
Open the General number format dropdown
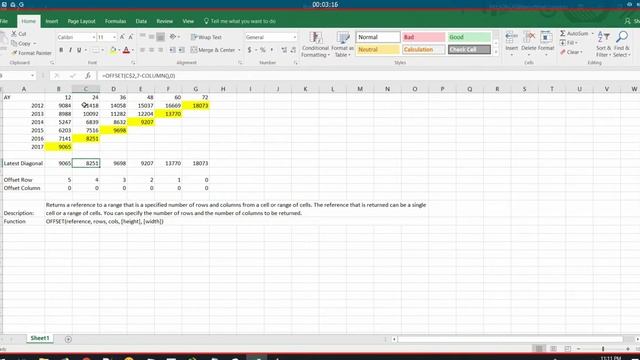coord(295,37)
